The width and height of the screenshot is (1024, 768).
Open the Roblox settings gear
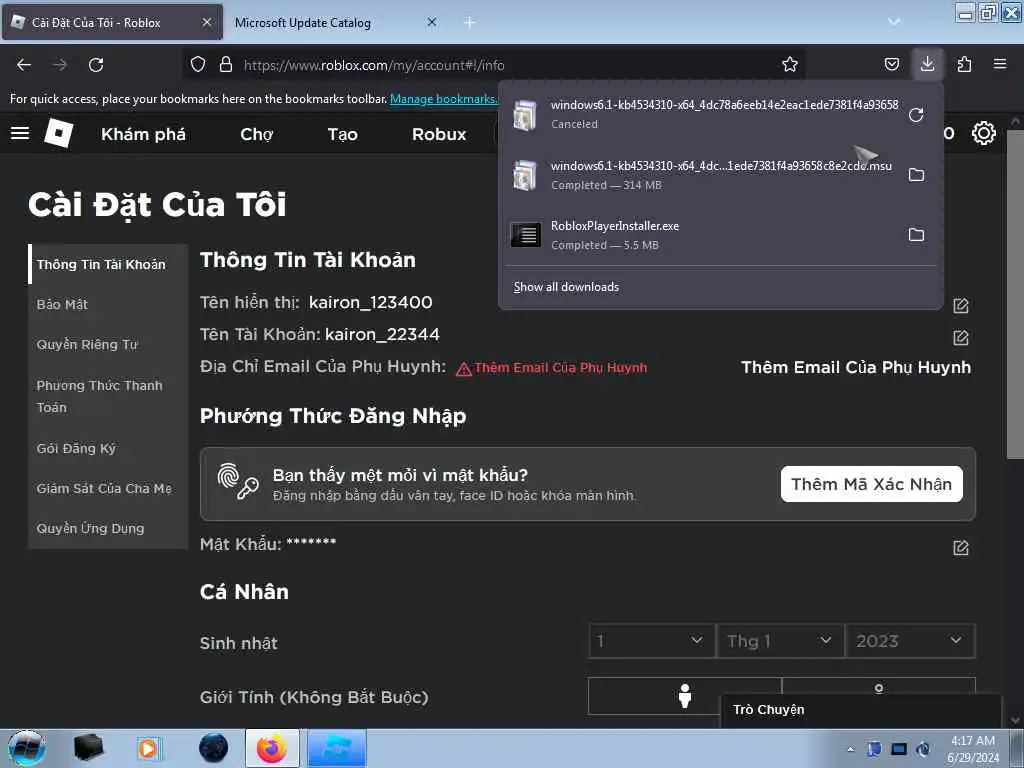(984, 133)
